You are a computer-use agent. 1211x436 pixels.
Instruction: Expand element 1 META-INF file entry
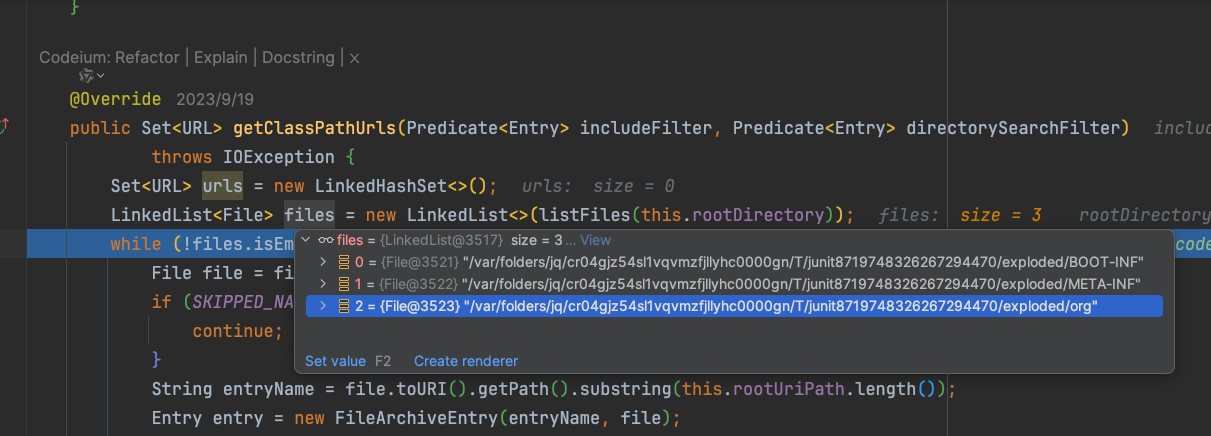coord(323,284)
